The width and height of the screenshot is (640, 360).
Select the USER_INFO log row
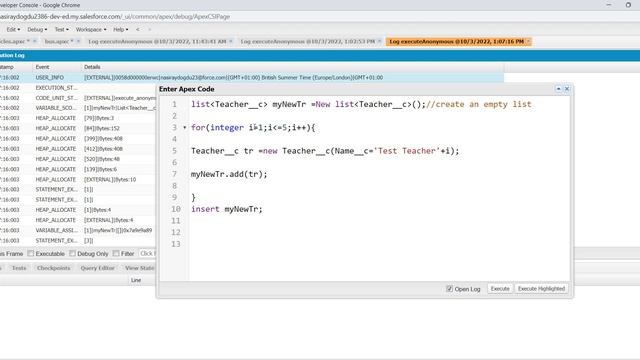coord(252,78)
